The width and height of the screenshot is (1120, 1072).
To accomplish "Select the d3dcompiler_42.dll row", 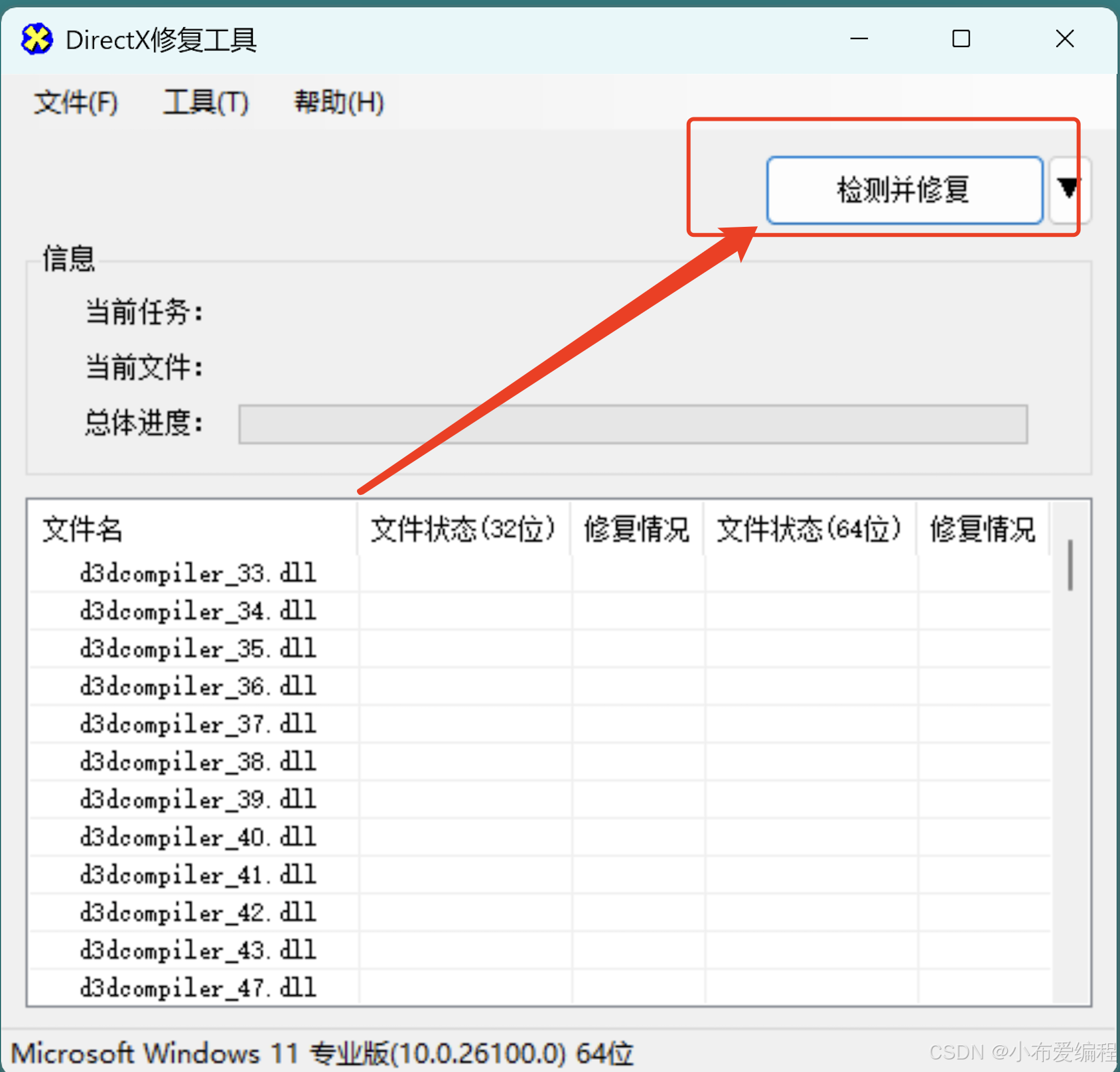I will click(x=539, y=913).
